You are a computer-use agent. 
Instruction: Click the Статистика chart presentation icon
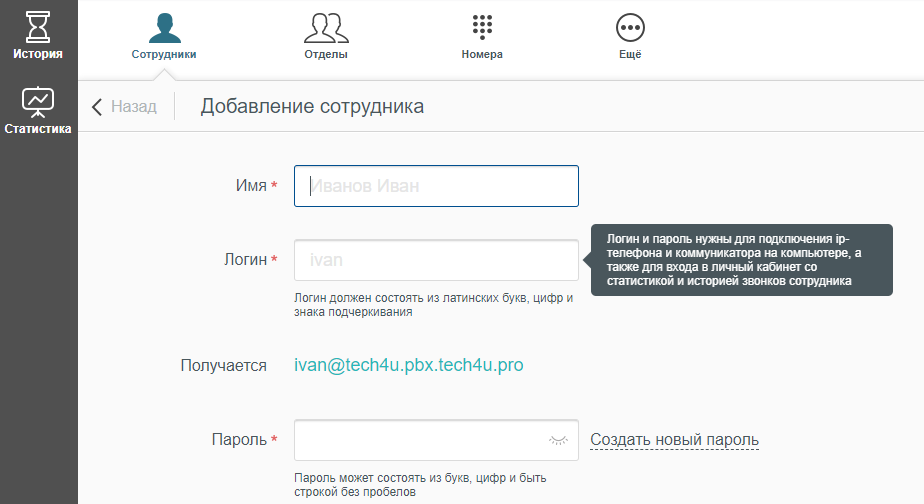tap(38, 100)
